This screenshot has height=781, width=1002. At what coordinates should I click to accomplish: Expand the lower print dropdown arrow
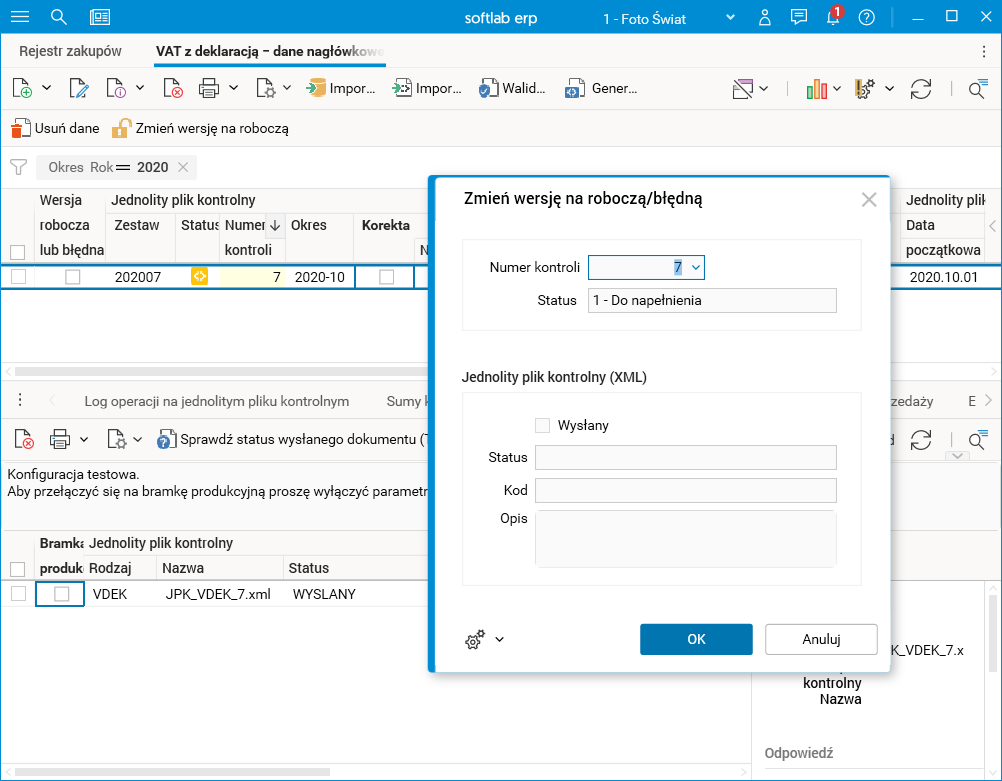[x=84, y=439]
